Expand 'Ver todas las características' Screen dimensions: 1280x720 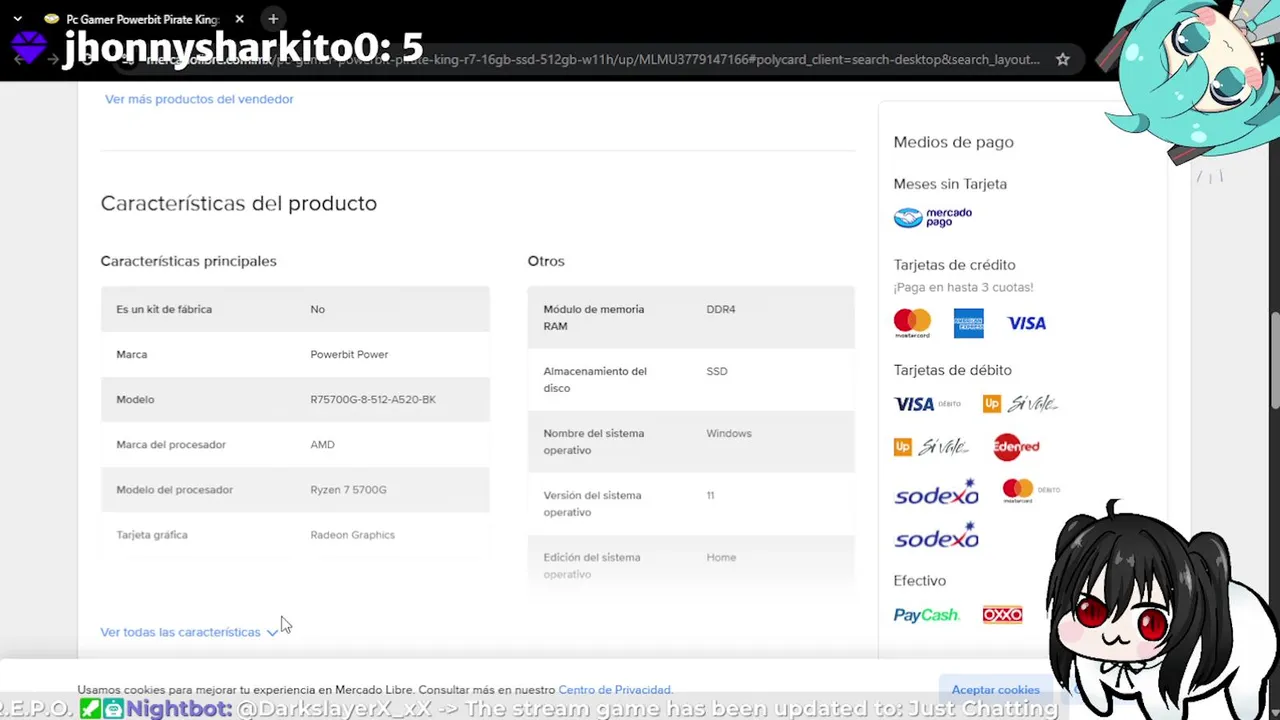click(x=189, y=632)
